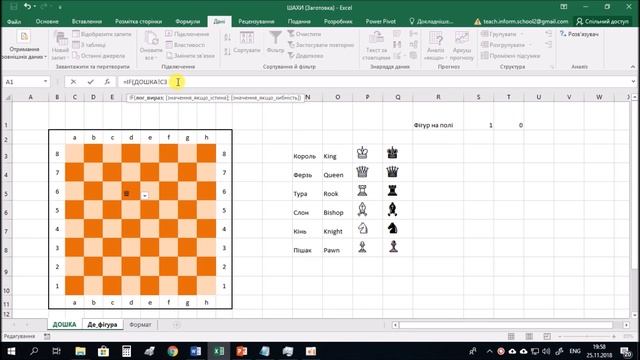Click the white Rook chess piece

pyautogui.click(x=362, y=191)
